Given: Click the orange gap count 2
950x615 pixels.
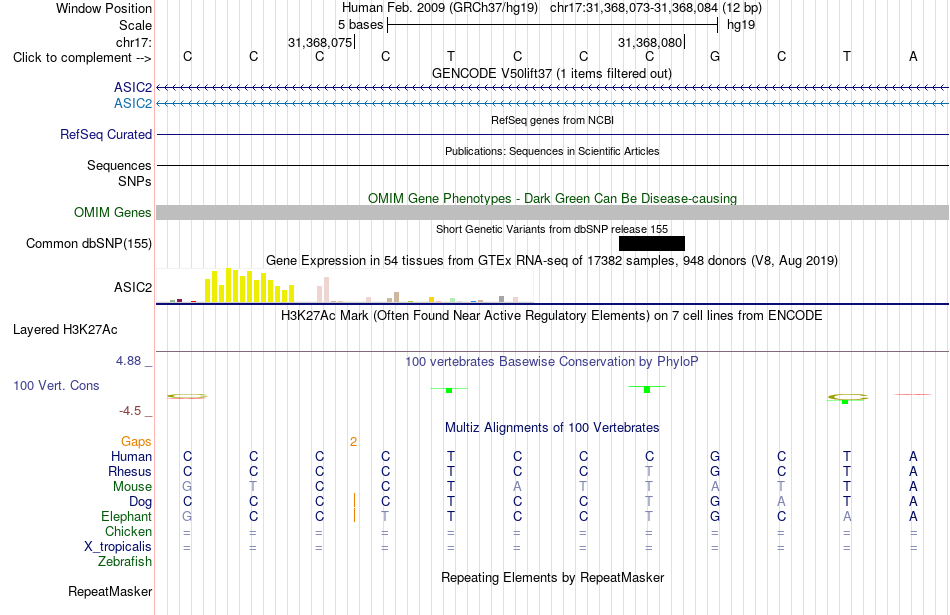Looking at the screenshot, I should click(353, 442).
